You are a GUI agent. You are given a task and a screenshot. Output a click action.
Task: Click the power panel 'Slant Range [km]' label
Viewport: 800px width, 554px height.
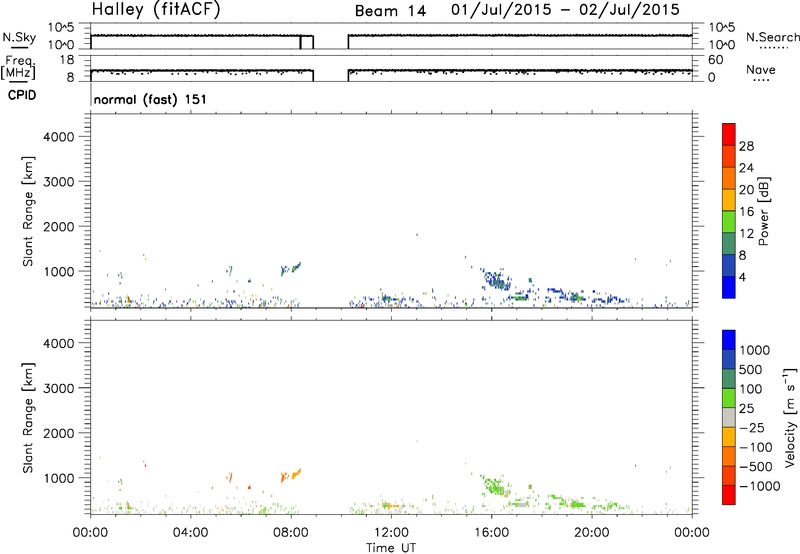pyautogui.click(x=28, y=211)
